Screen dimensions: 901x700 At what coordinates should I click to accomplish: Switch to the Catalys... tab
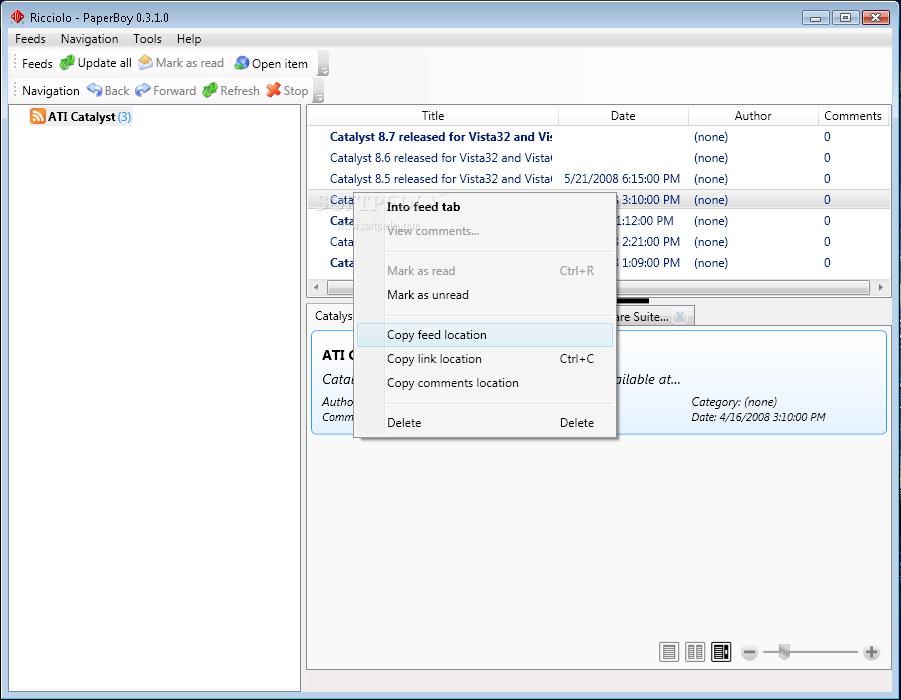pyautogui.click(x=333, y=316)
